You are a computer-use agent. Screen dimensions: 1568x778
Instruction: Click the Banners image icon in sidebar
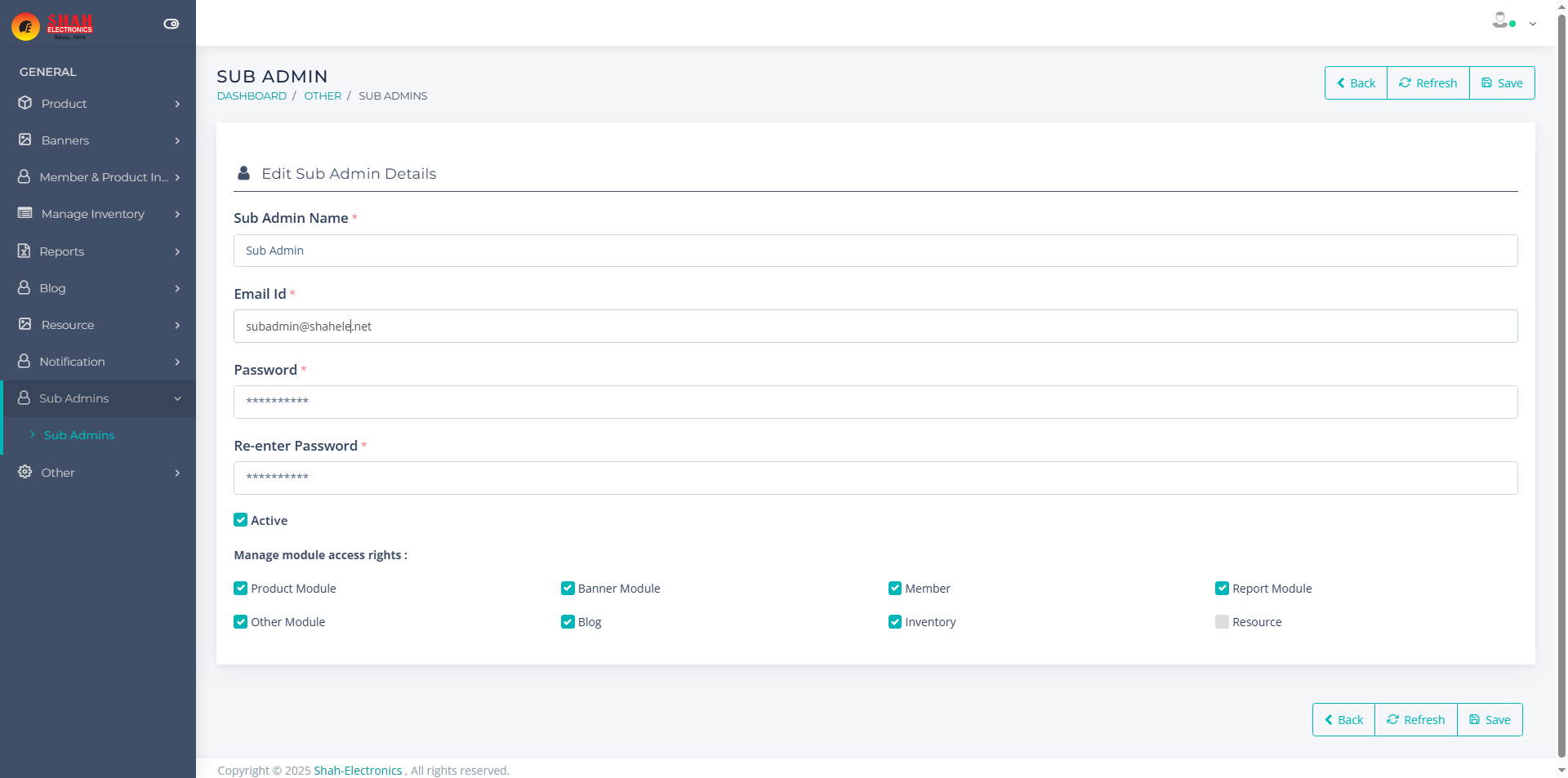tap(25, 140)
